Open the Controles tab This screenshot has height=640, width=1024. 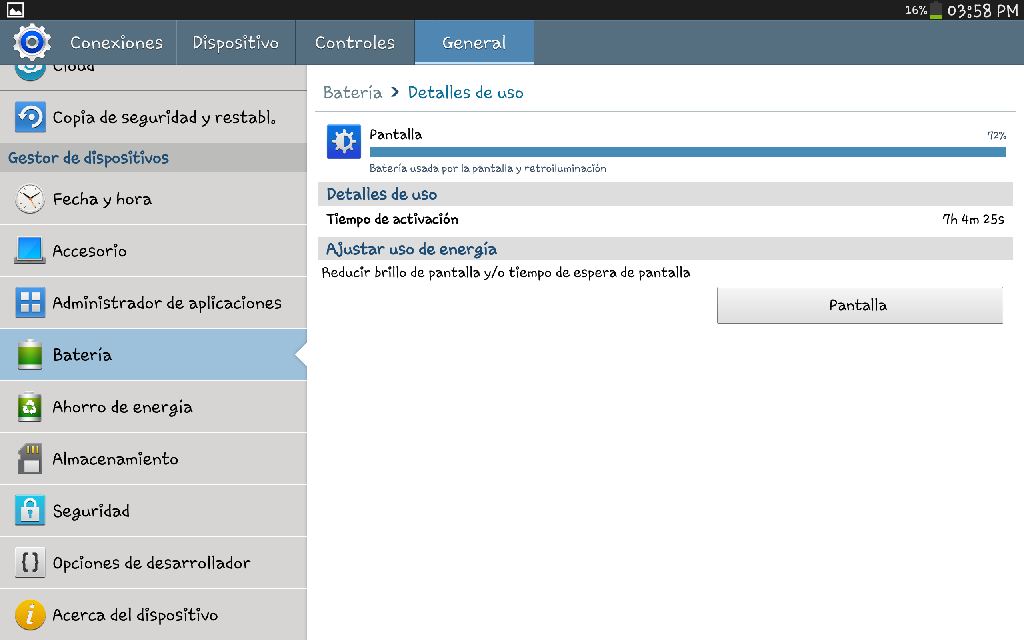point(354,43)
